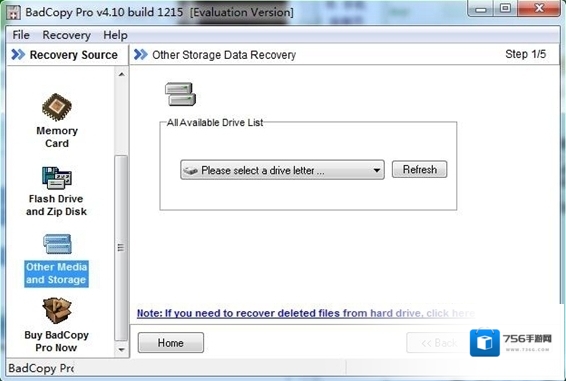The width and height of the screenshot is (566, 381).
Task: Expand the 'Please select a drive letter' dropdown
Action: point(282,170)
